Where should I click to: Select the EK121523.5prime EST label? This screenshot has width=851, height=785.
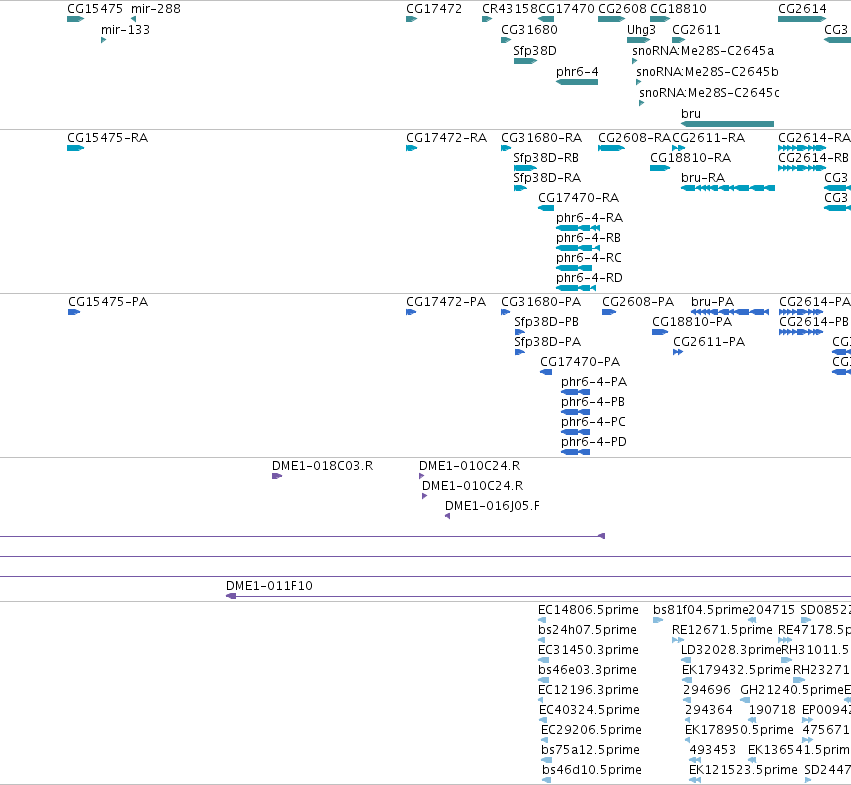(744, 771)
